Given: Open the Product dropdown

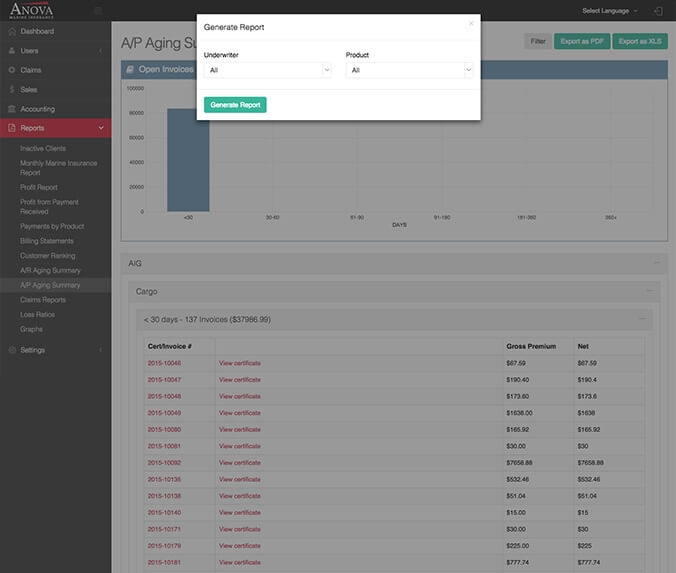Looking at the screenshot, I should tap(409, 70).
